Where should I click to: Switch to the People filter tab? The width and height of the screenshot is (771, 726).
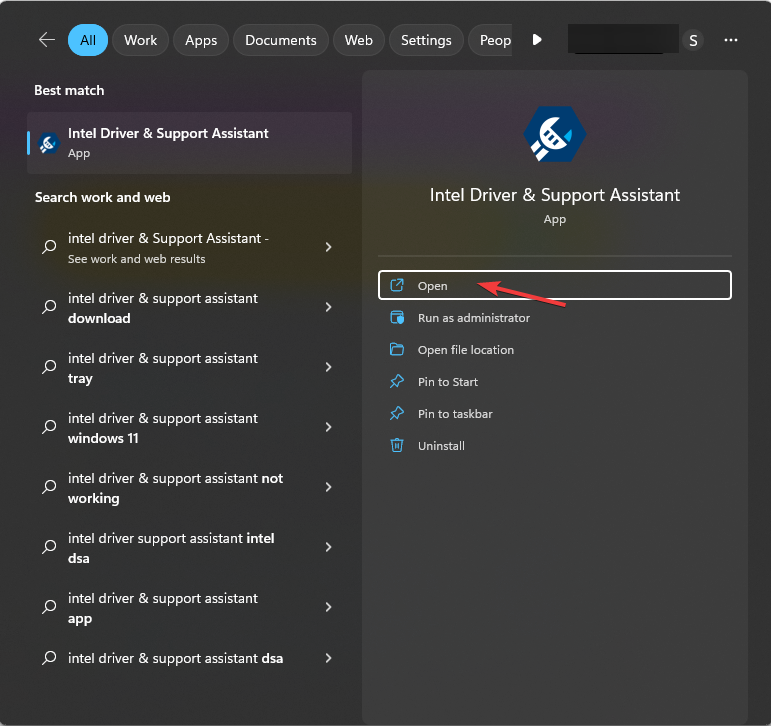pos(490,40)
